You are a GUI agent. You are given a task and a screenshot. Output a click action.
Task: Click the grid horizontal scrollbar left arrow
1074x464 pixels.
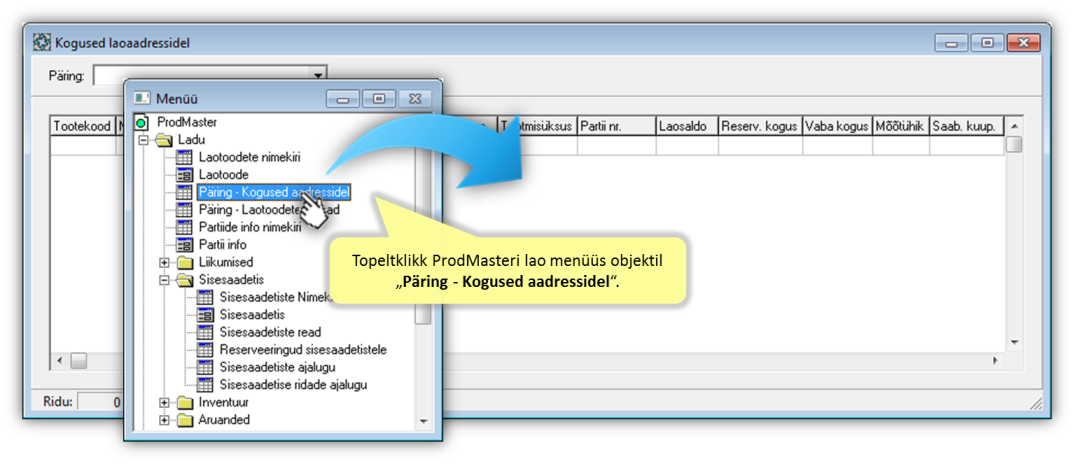(x=60, y=360)
